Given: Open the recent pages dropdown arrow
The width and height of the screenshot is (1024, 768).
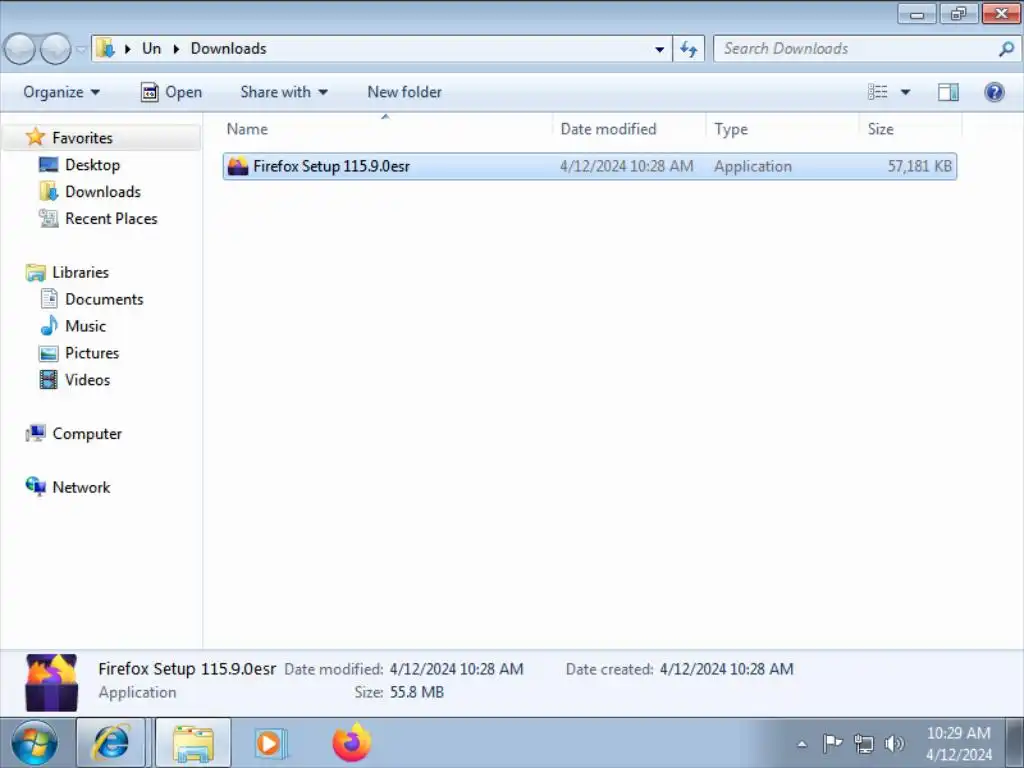Looking at the screenshot, I should pos(81,49).
